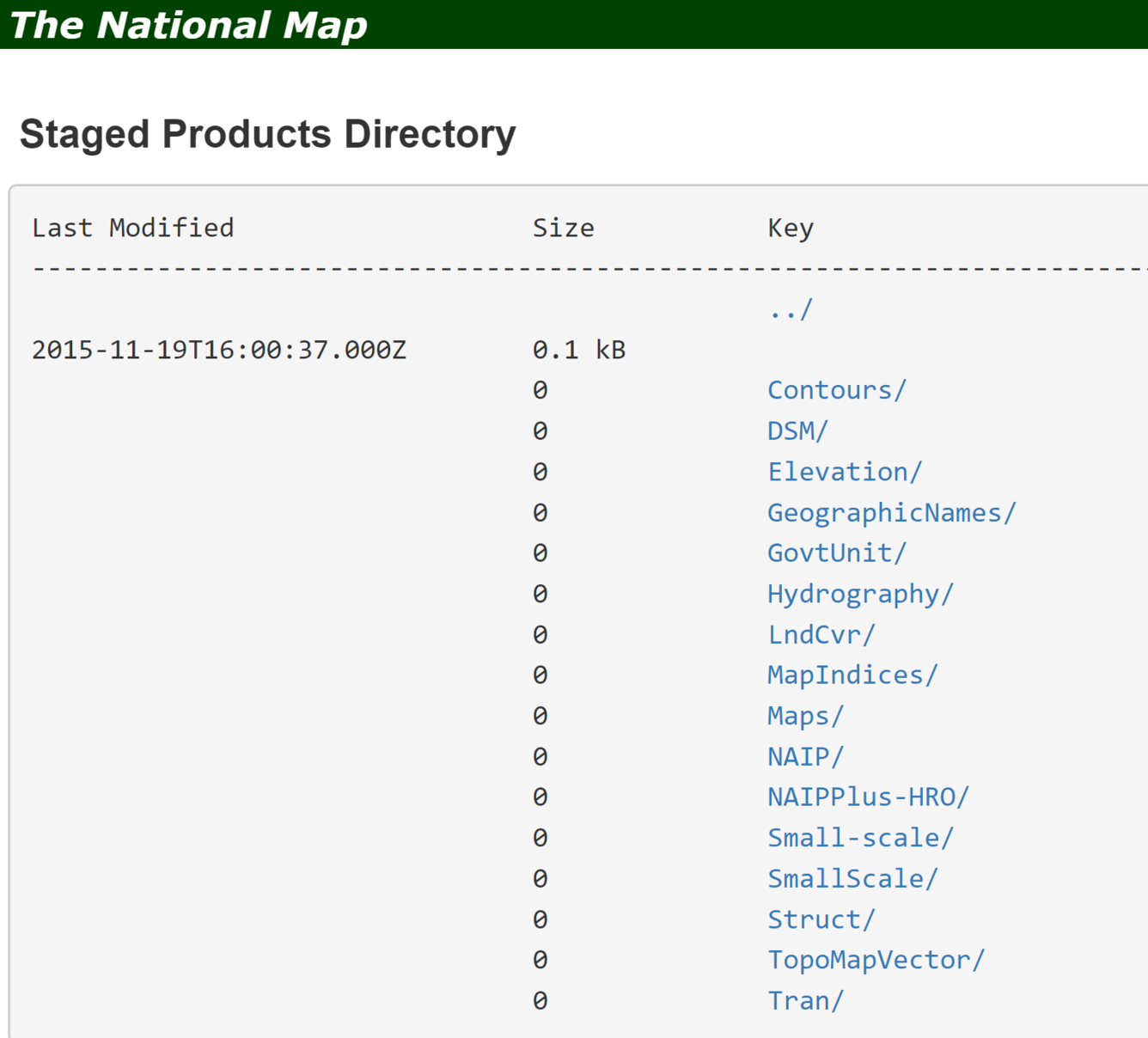Browse the Struct/ directory
Viewport: 1148px width, 1038px height.
click(x=821, y=919)
